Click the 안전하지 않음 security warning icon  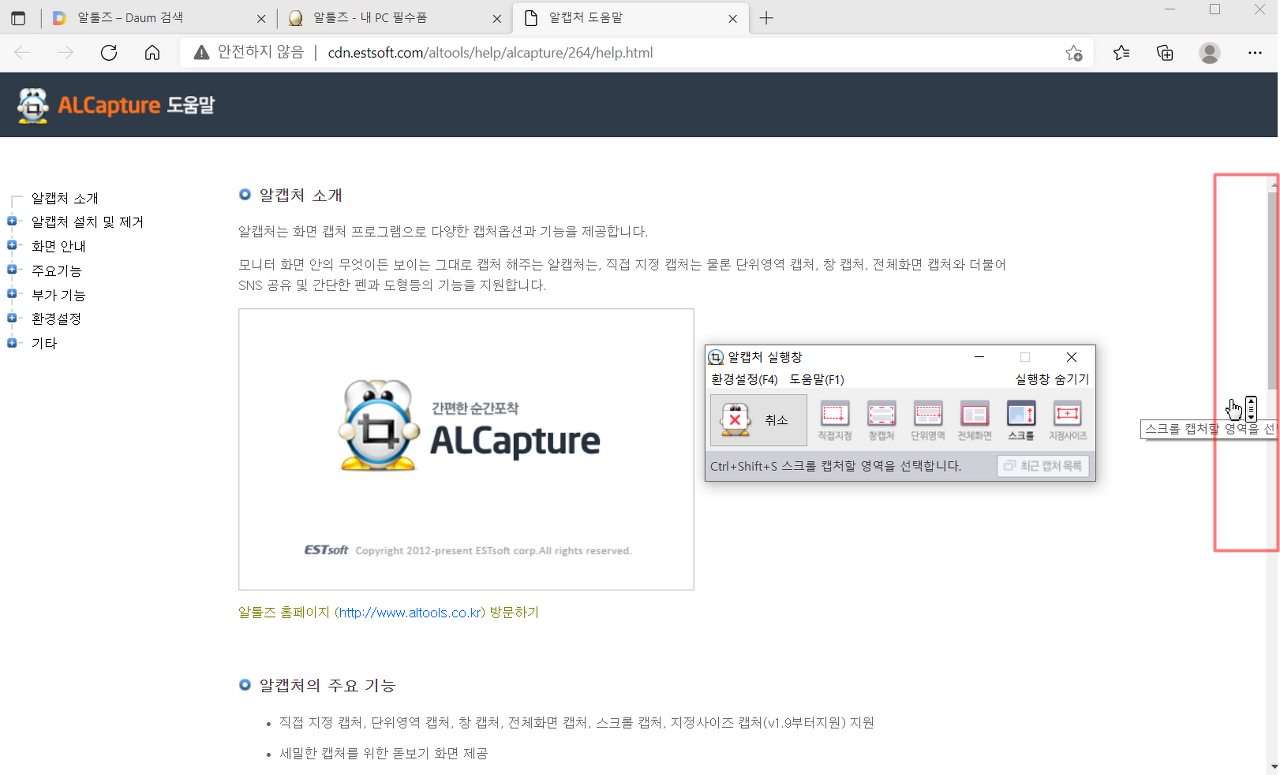click(201, 53)
